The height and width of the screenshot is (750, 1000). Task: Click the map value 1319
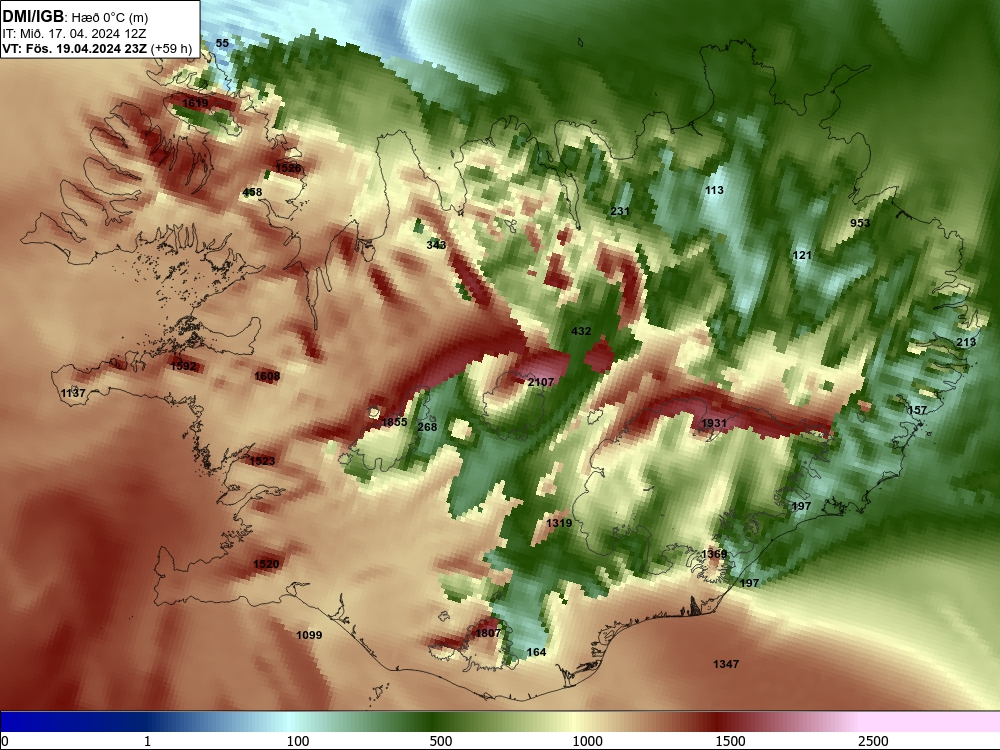click(559, 523)
